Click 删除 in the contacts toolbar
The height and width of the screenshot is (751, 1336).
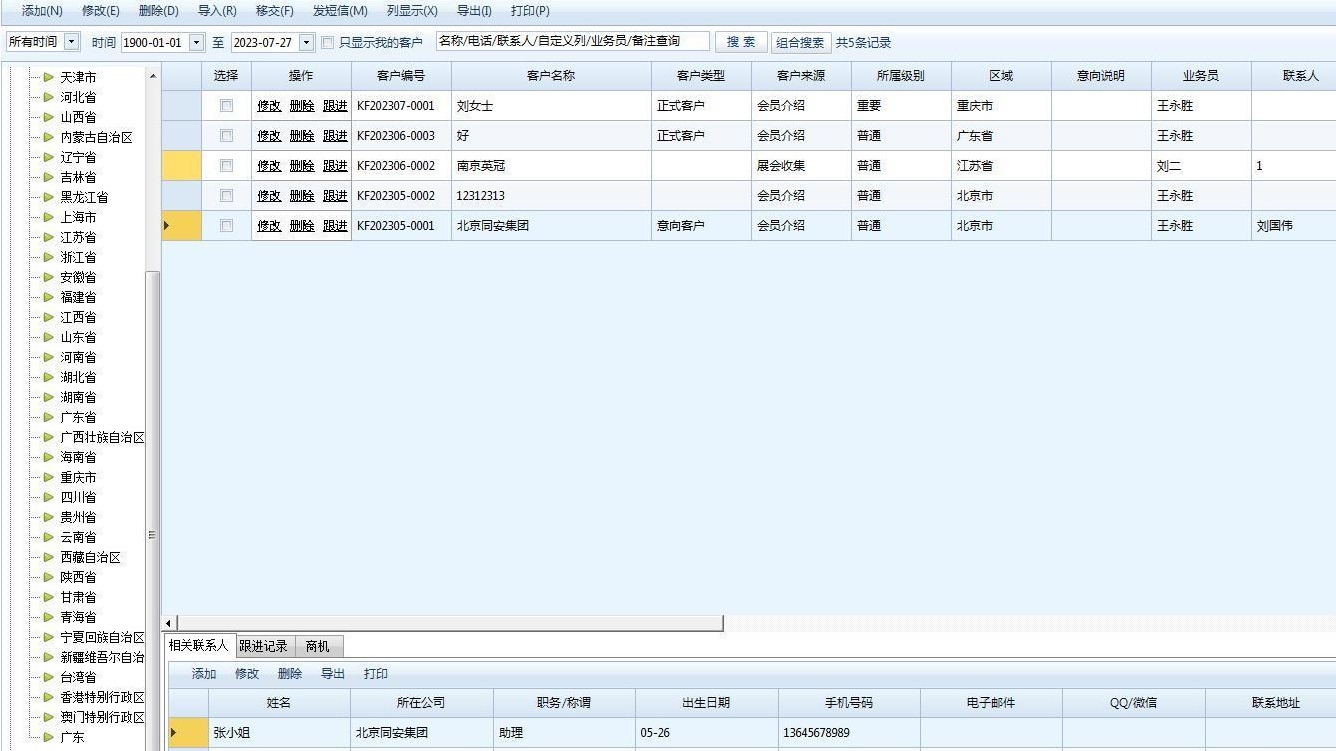pos(290,674)
